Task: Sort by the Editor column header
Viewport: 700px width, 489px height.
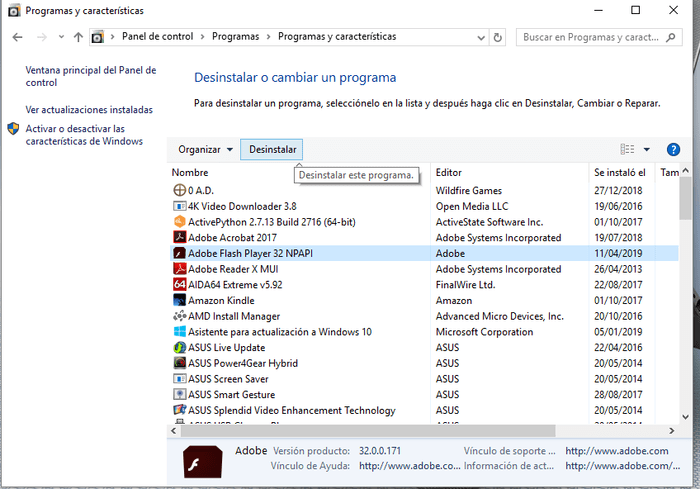Action: point(449,172)
